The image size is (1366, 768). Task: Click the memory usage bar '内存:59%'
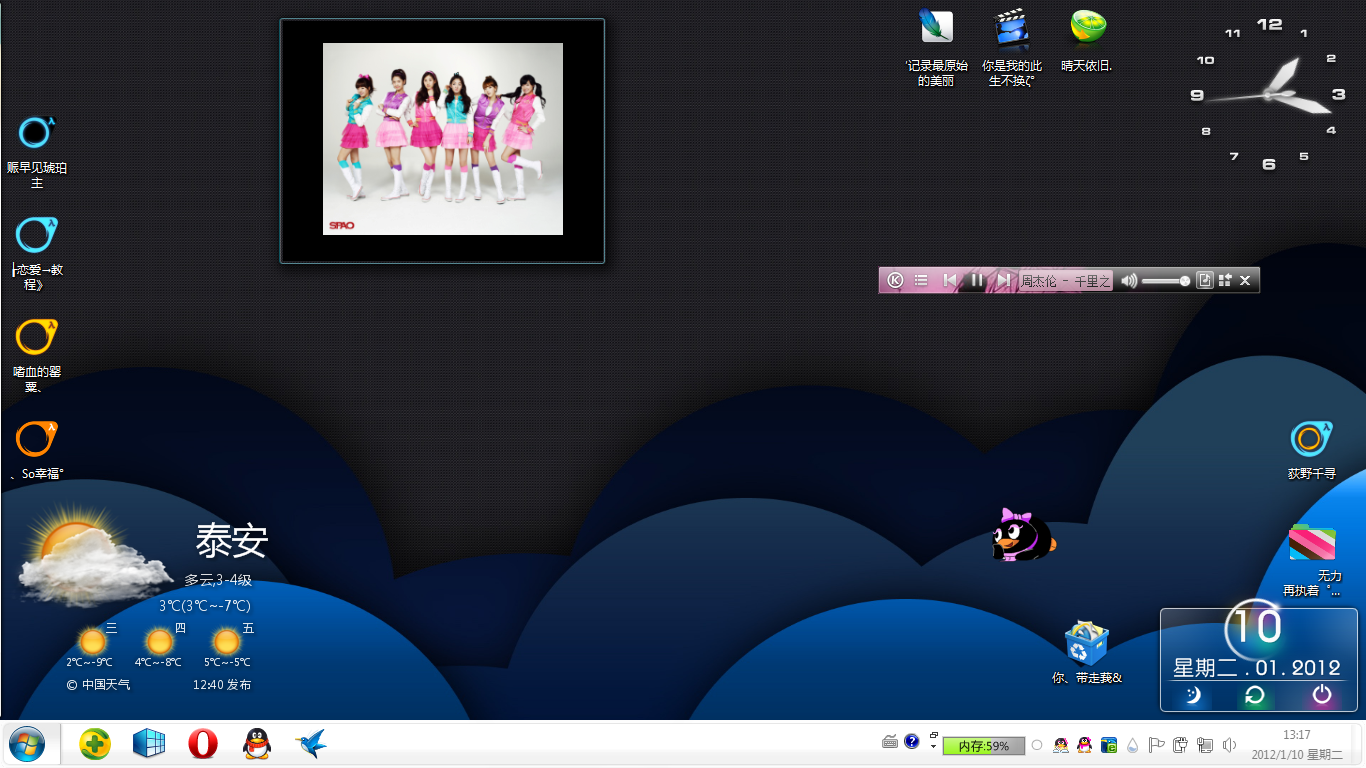click(984, 746)
